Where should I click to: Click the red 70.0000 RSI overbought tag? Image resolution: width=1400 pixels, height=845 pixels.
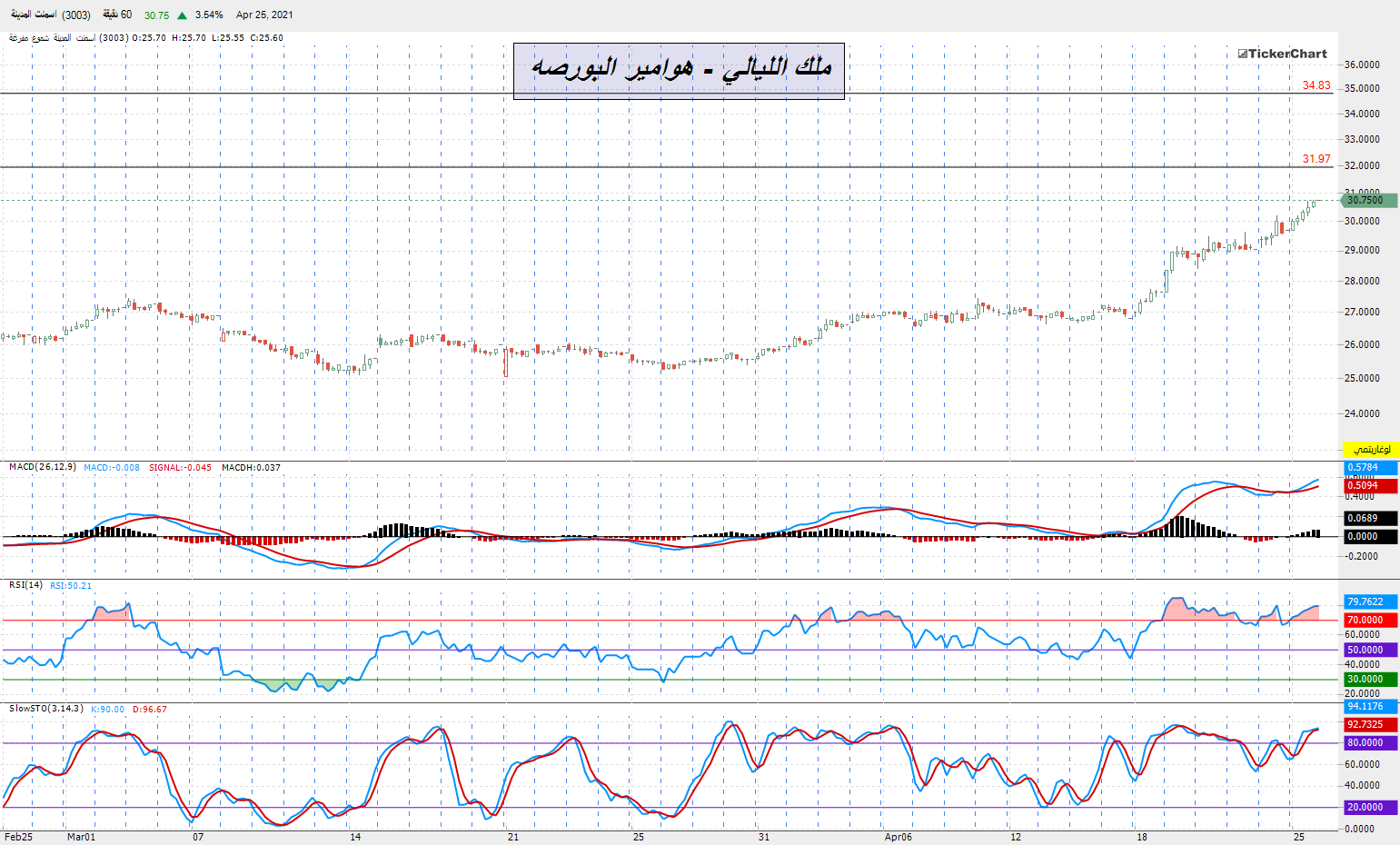[1370, 620]
